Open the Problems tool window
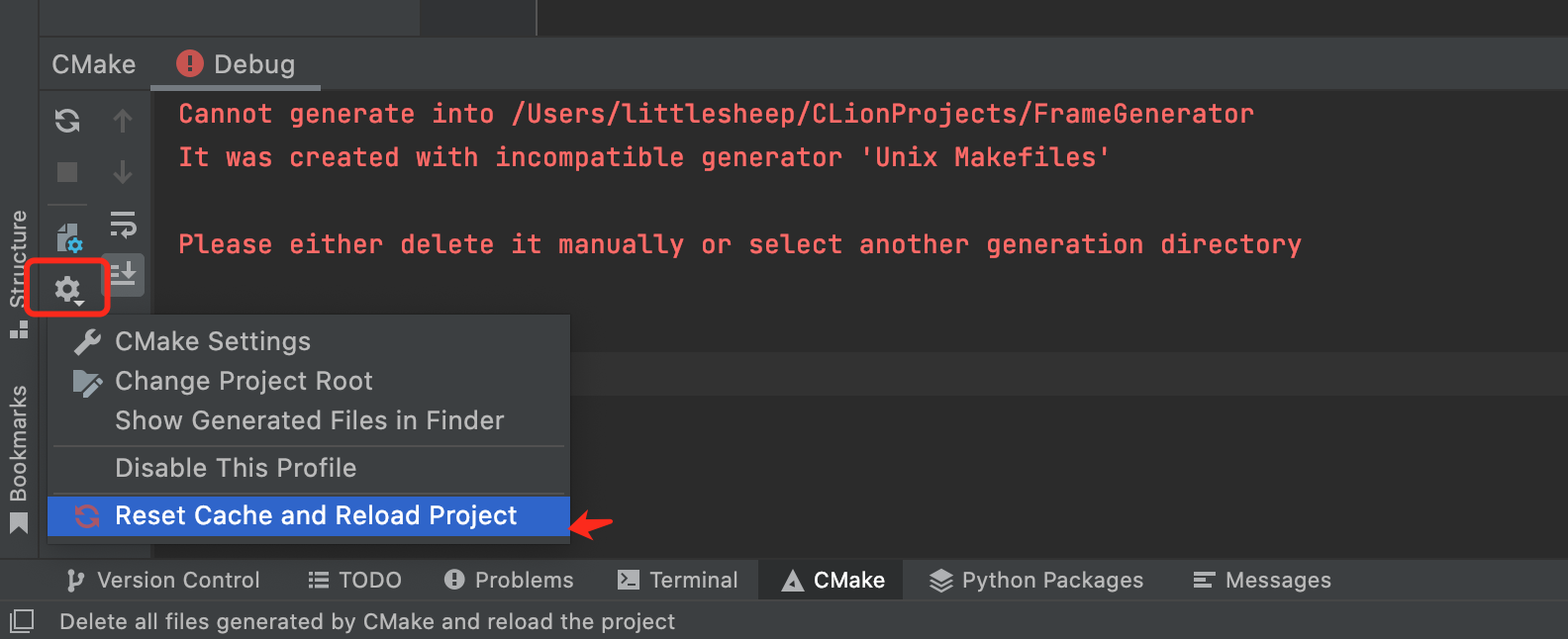This screenshot has height=639, width=1568. 508,580
